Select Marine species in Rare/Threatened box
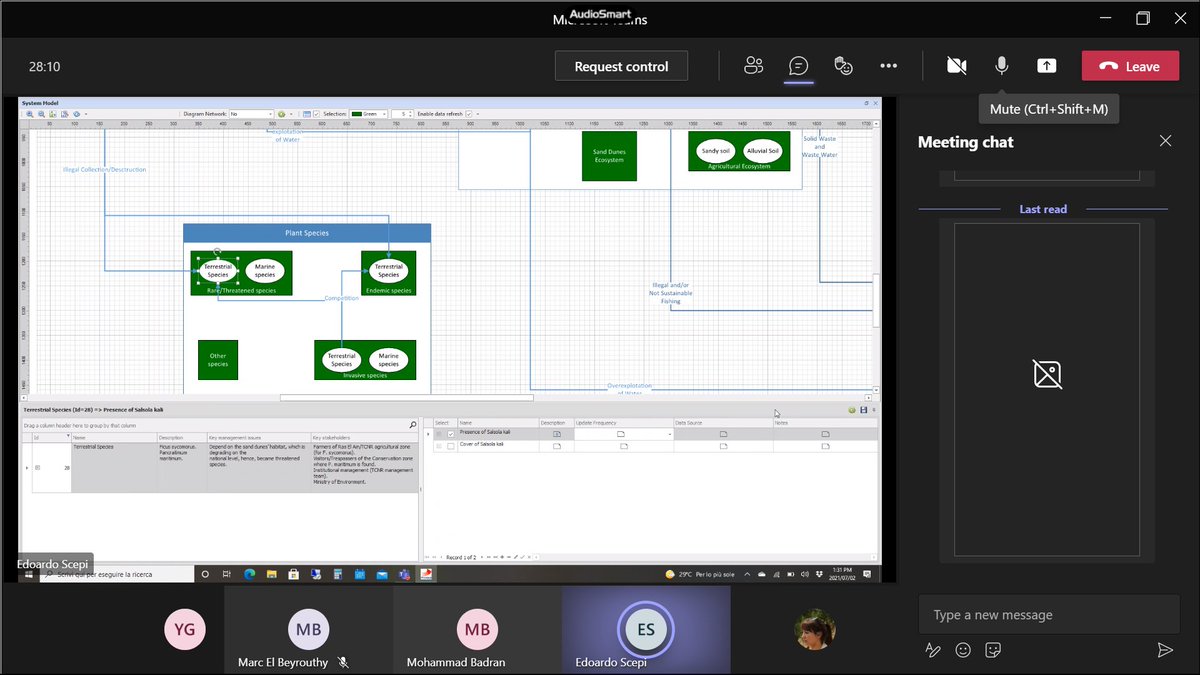The width and height of the screenshot is (1200, 675). tap(264, 270)
